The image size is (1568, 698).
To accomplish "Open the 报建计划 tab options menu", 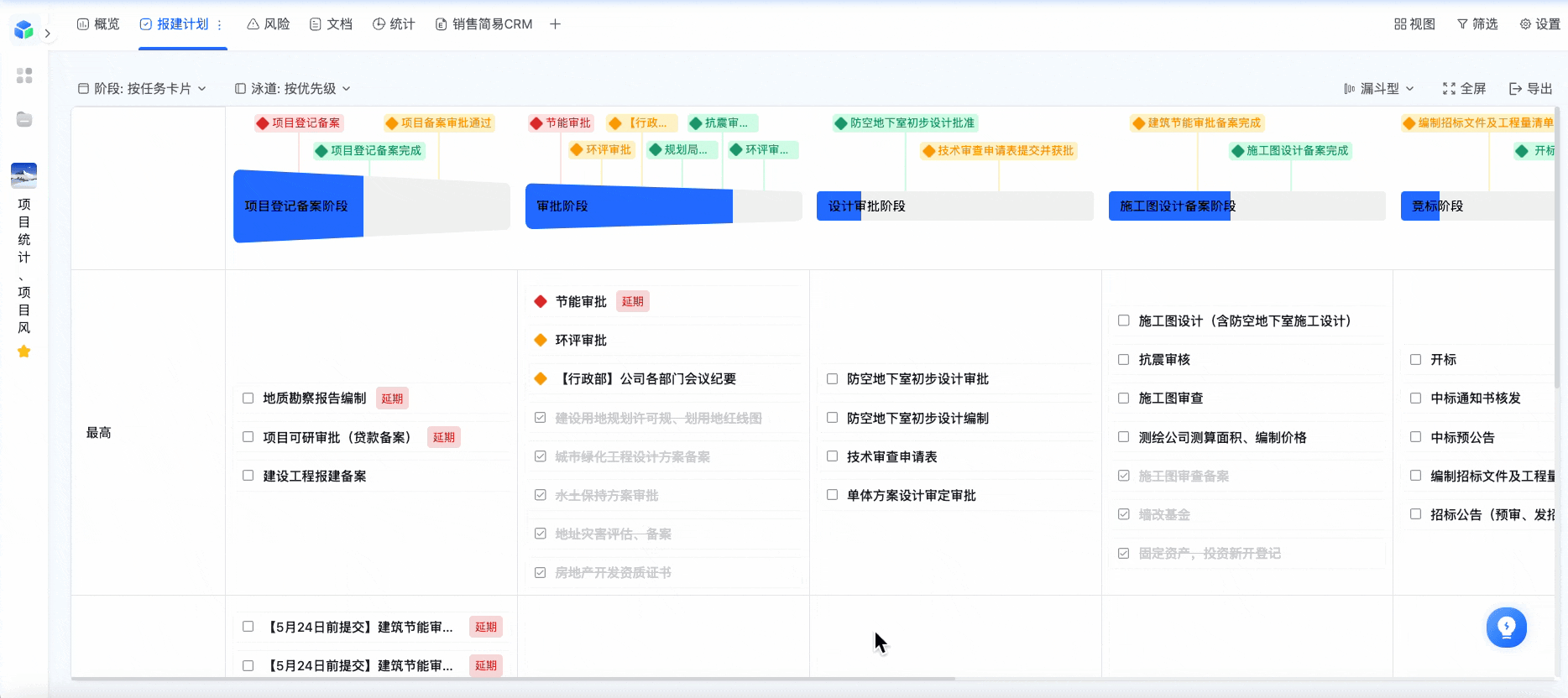I will point(219,25).
